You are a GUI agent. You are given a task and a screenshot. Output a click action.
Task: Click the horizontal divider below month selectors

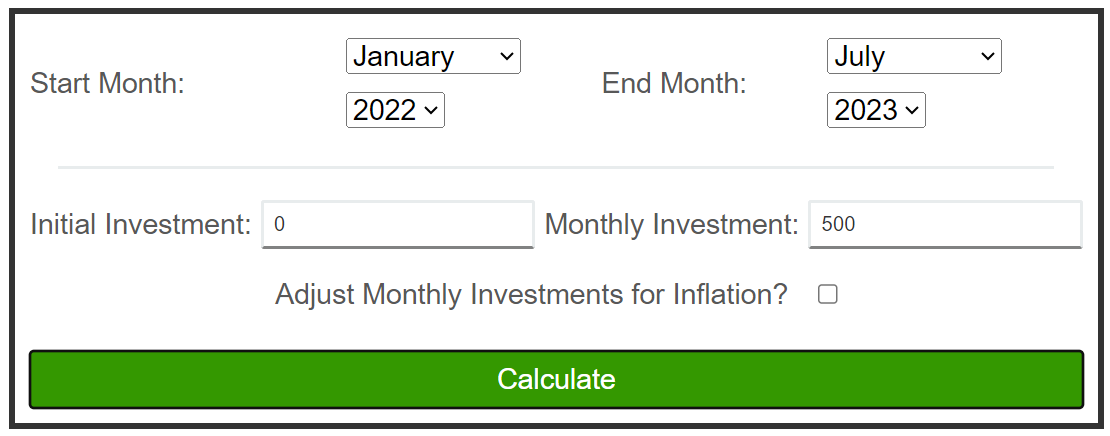click(x=556, y=167)
